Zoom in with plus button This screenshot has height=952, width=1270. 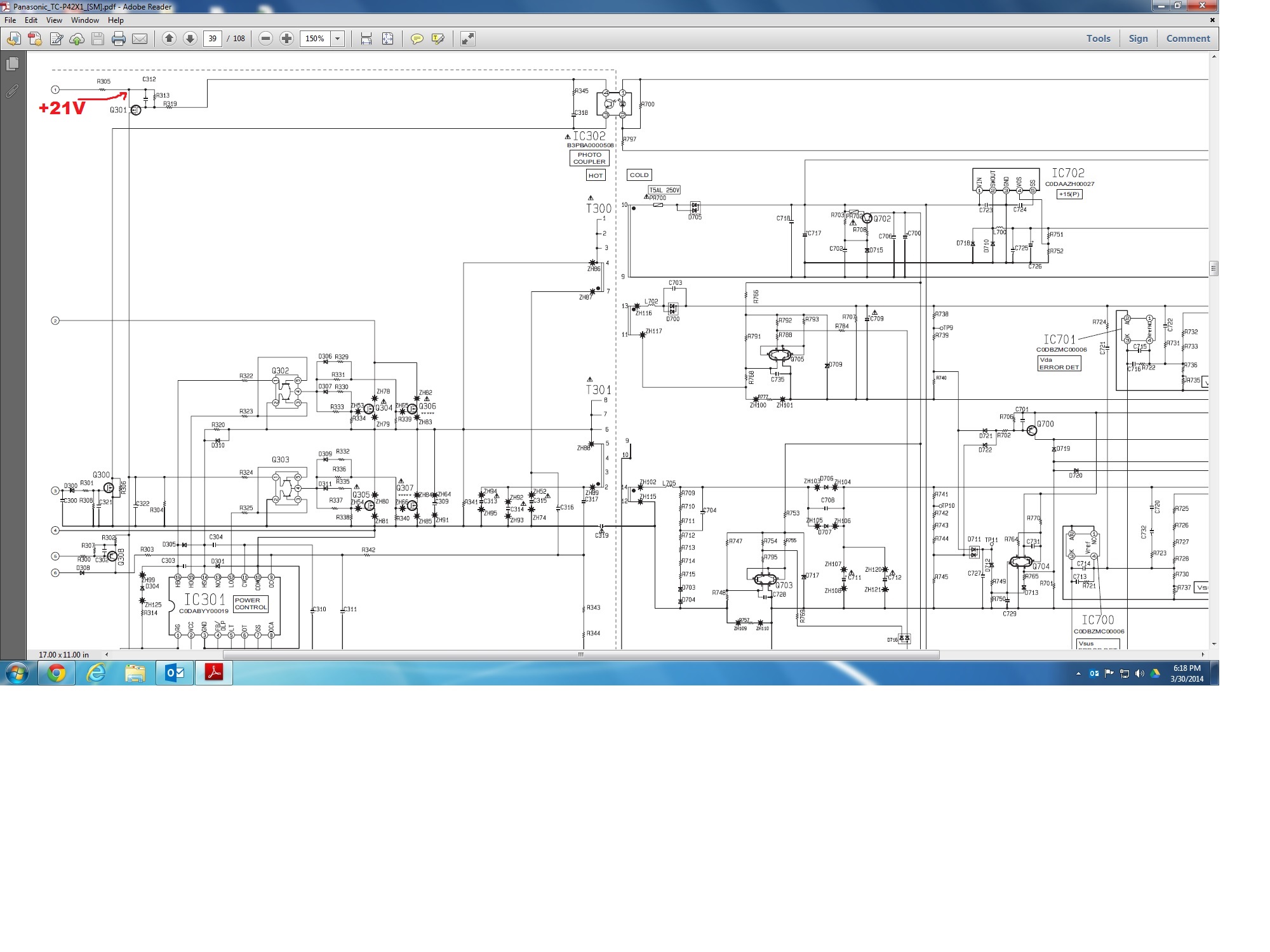click(287, 39)
